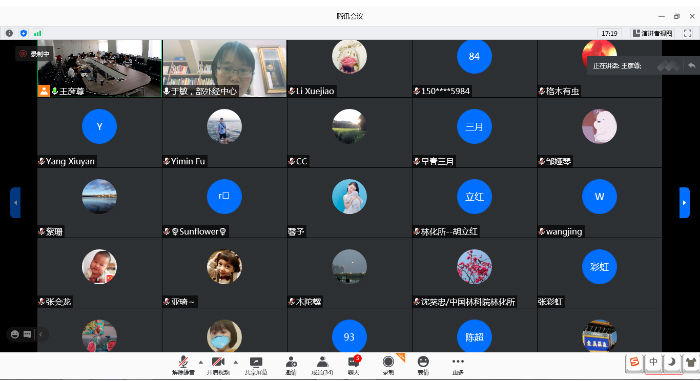Unmute the microphone in the bottom toolbar
Image resolution: width=700 pixels, height=381 pixels.
[183, 365]
